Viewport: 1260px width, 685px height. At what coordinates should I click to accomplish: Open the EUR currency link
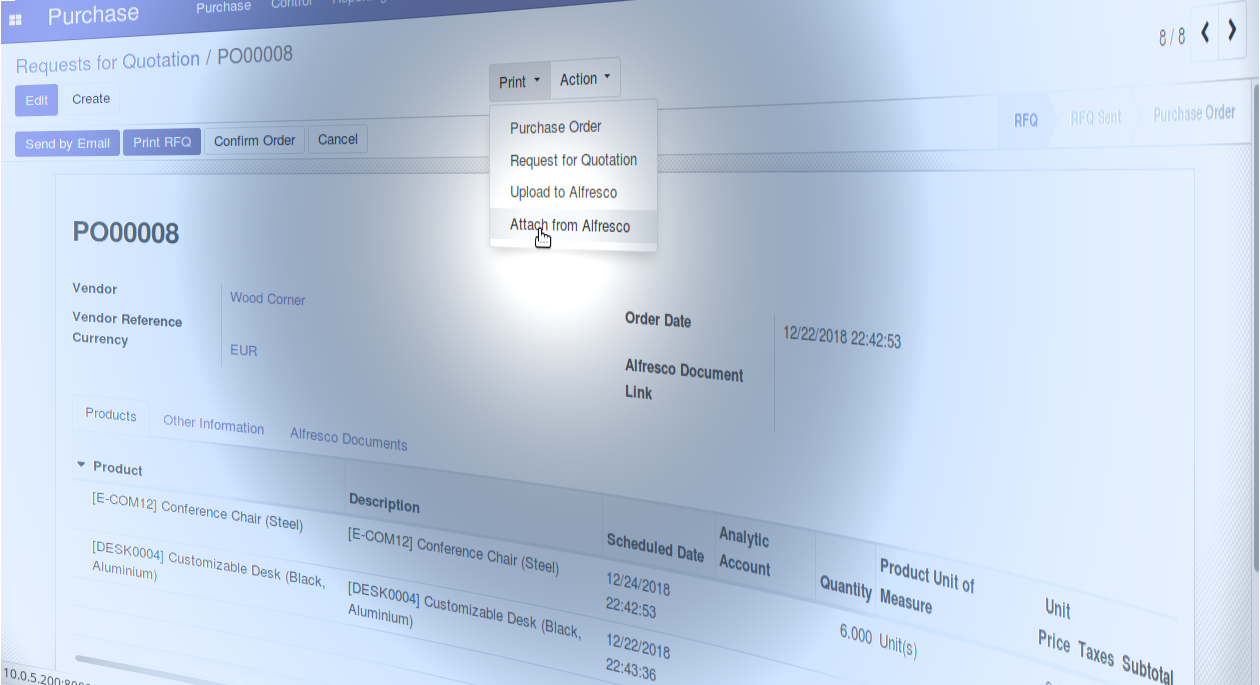(x=244, y=351)
